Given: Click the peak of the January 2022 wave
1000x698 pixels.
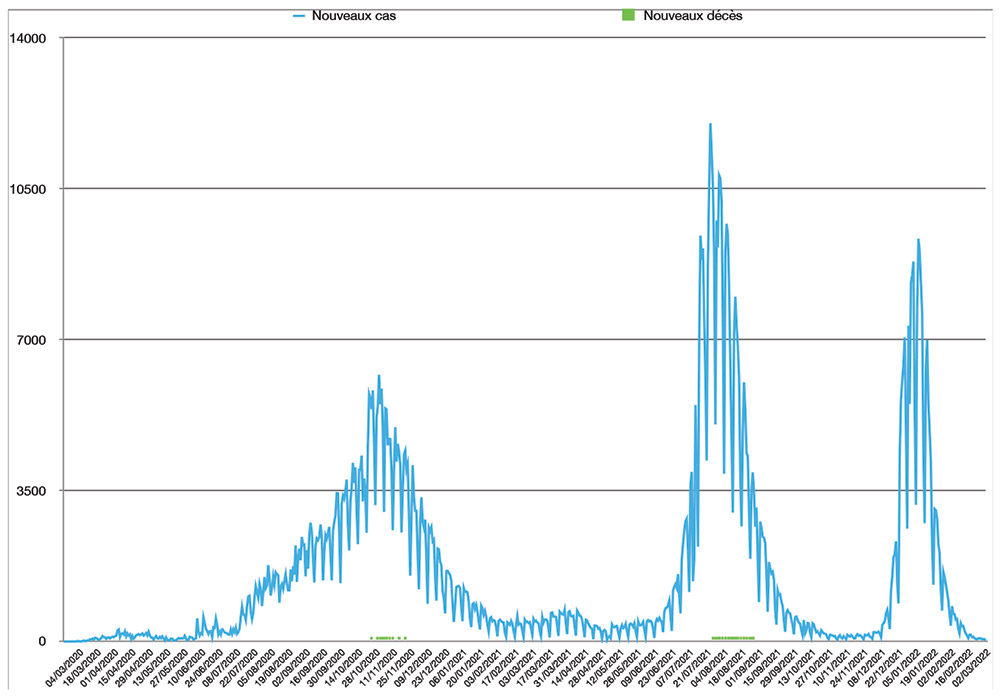Looking at the screenshot, I should [x=918, y=240].
